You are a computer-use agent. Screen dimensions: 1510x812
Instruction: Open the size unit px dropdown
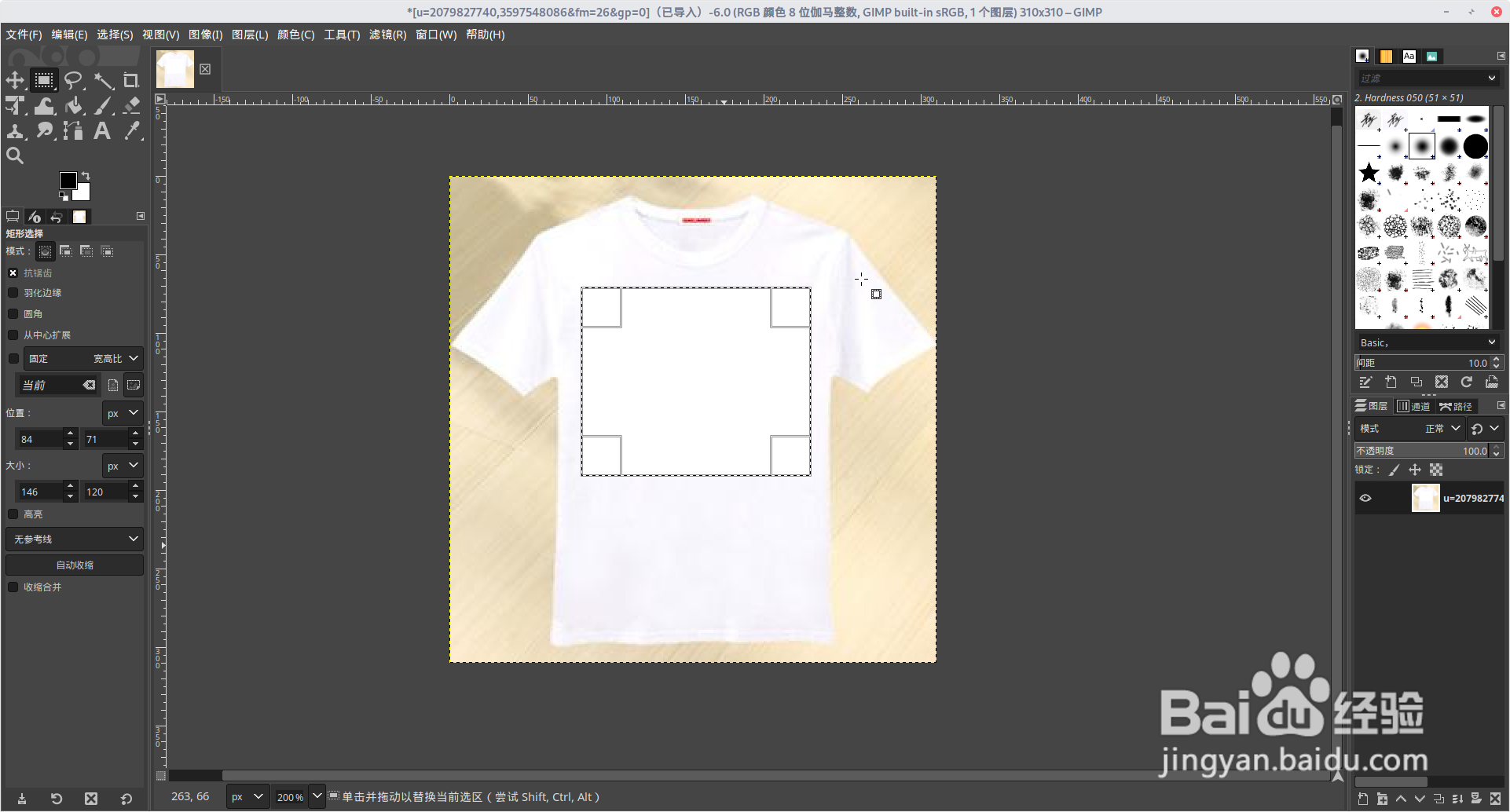click(x=123, y=466)
